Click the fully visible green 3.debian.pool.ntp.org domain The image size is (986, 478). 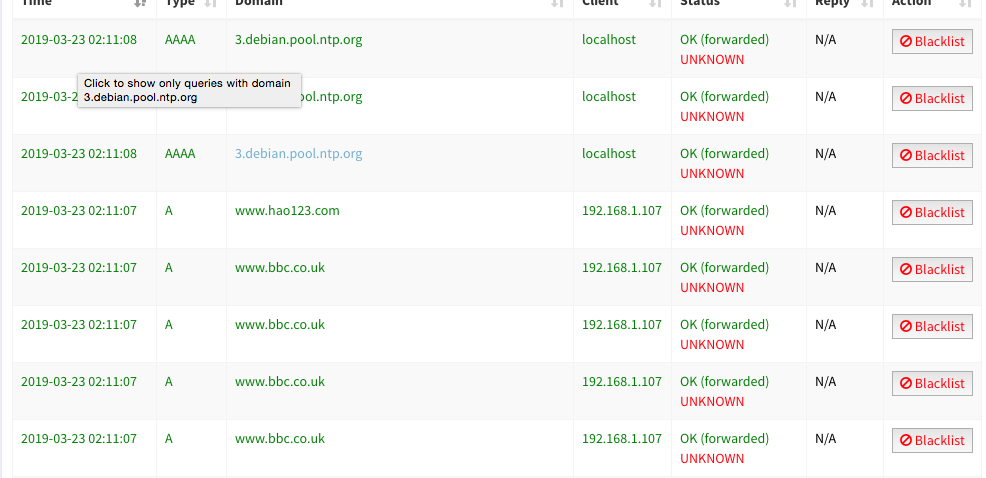299,40
